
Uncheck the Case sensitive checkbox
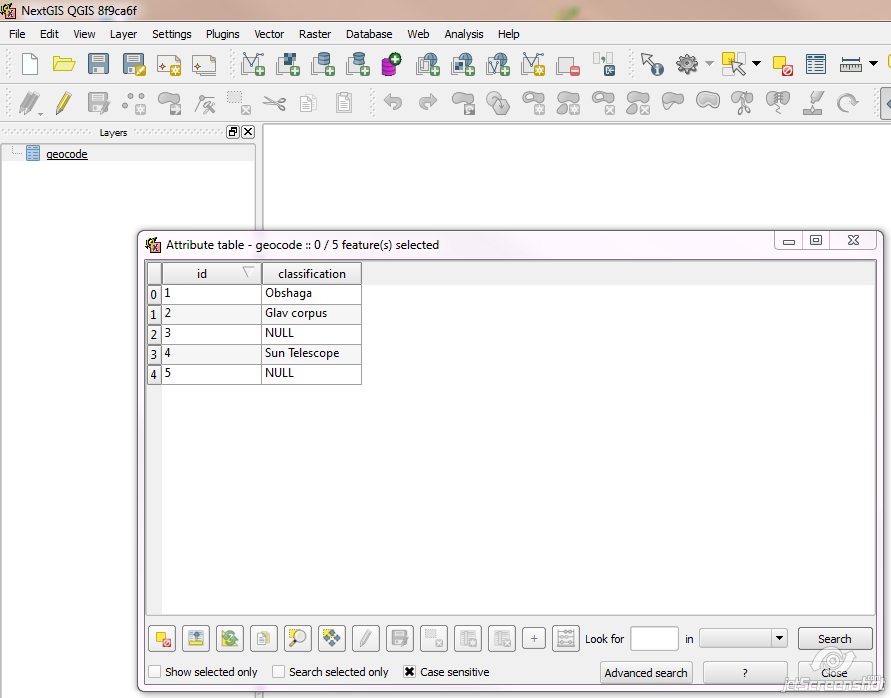coord(409,672)
